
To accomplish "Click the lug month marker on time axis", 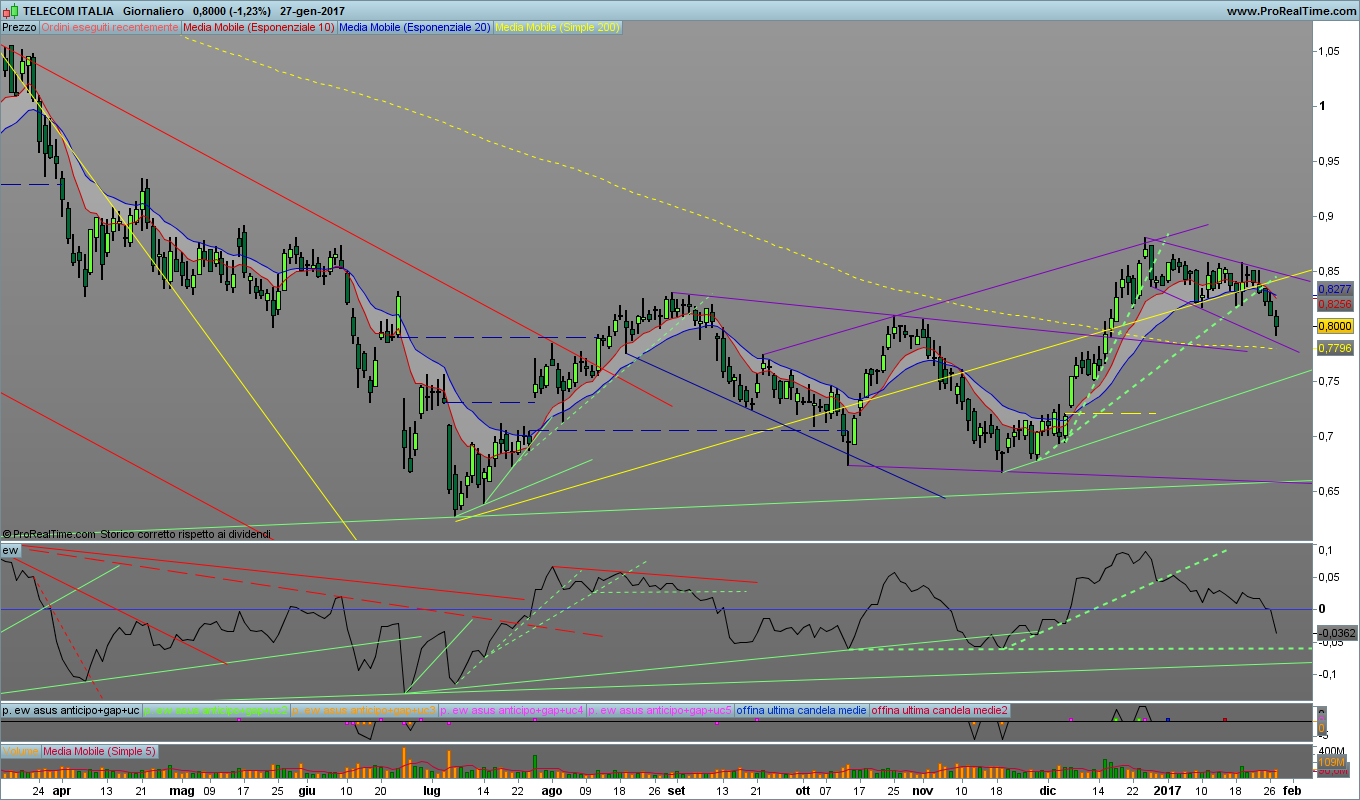I will [x=431, y=790].
